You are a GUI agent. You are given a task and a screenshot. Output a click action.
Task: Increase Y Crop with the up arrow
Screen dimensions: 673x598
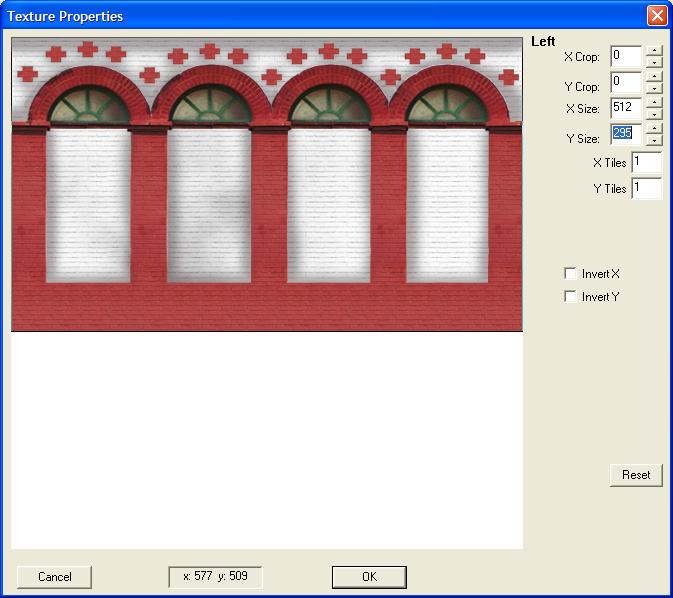click(654, 76)
